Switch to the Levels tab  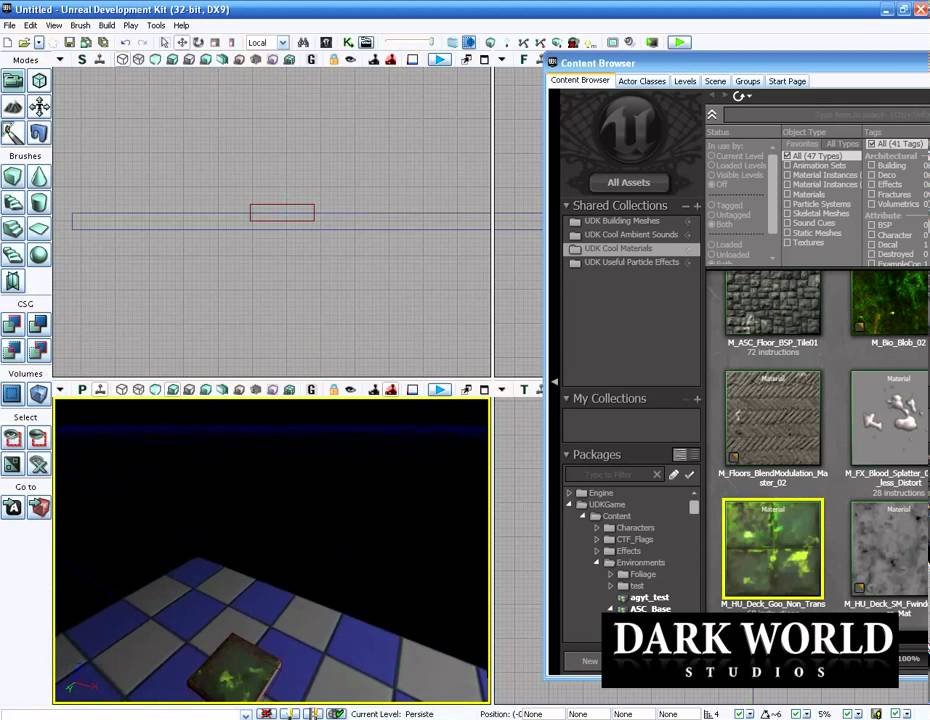(685, 81)
